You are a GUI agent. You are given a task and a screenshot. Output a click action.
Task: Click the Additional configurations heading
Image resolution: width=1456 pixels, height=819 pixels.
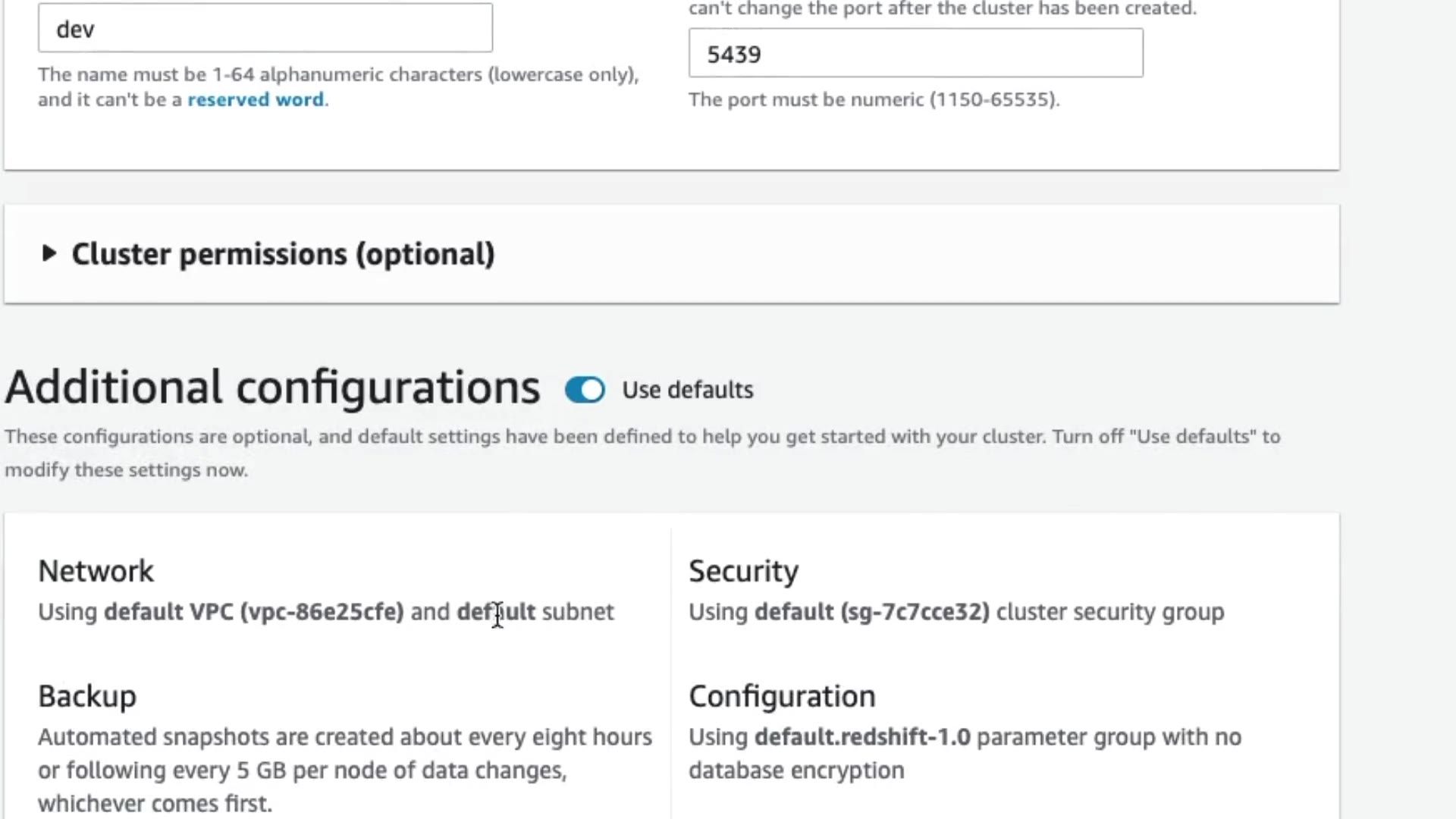pos(272,388)
